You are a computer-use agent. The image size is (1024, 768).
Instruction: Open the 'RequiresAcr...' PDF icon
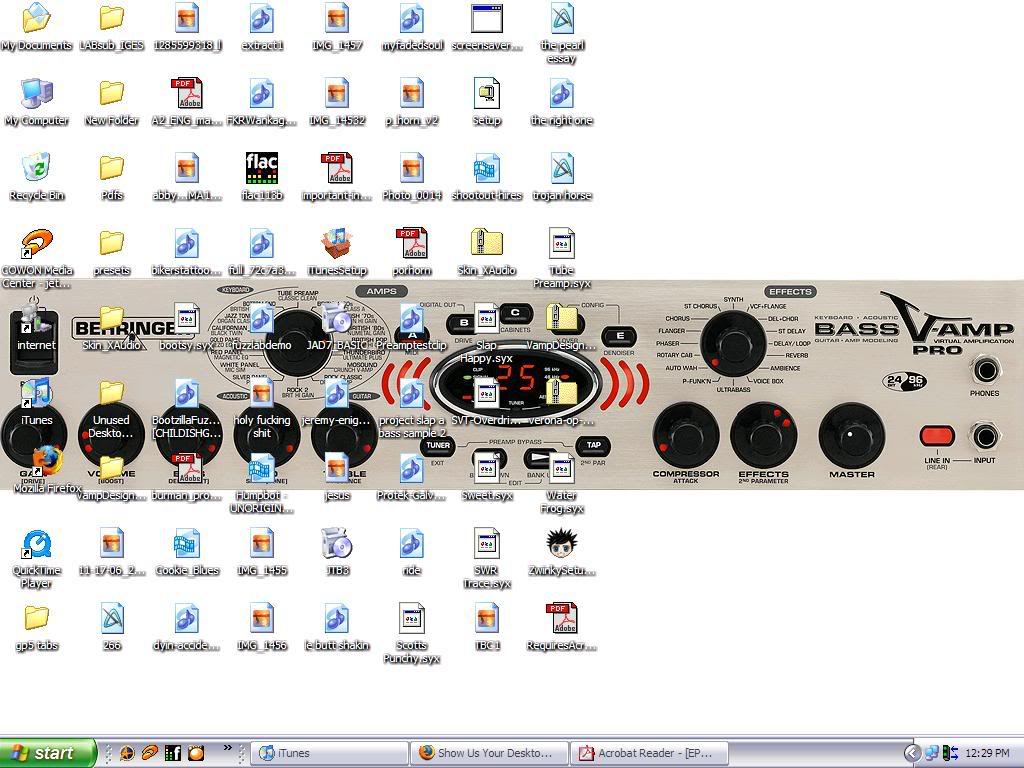click(x=562, y=619)
